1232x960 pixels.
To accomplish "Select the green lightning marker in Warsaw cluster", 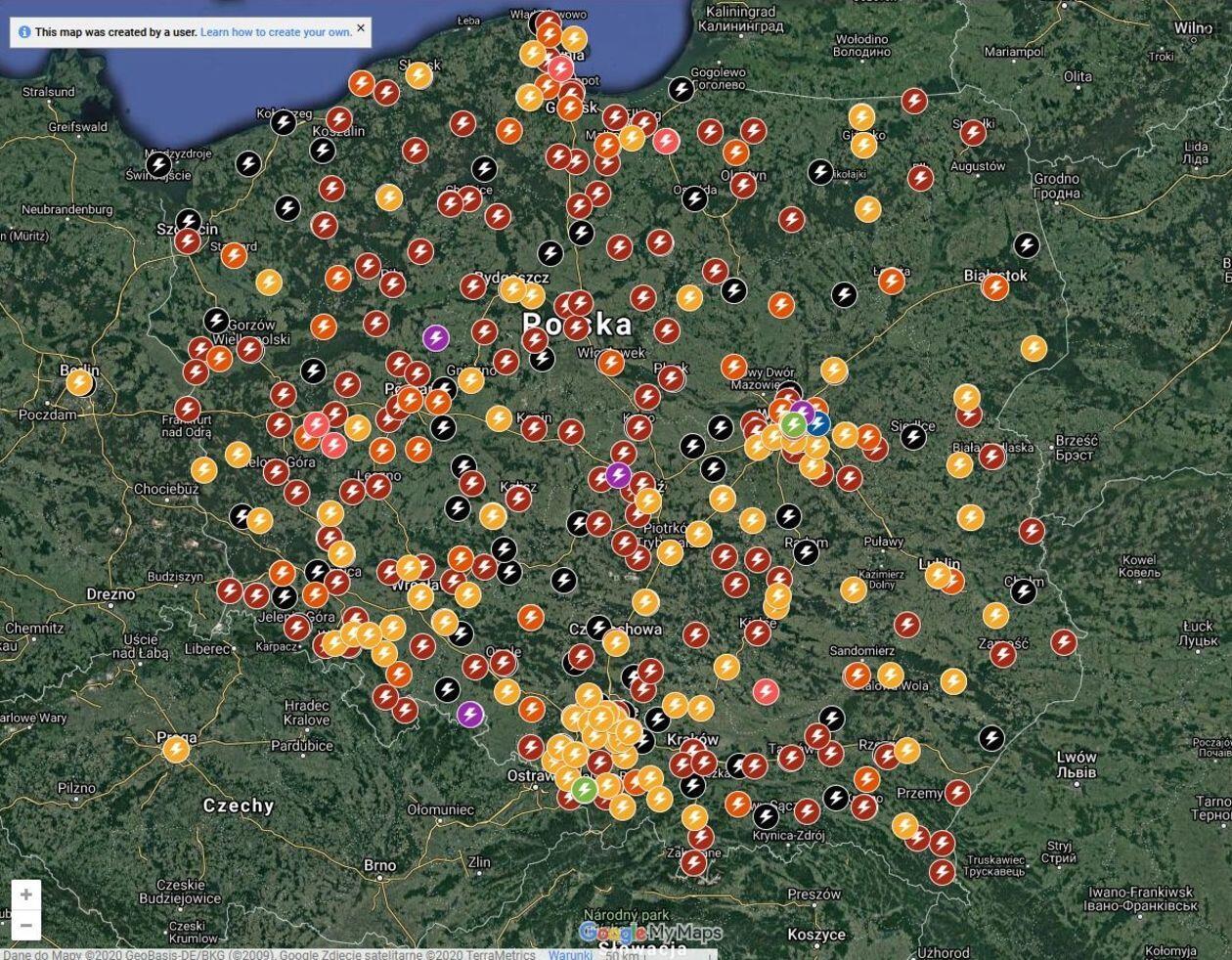I will coord(793,424).
